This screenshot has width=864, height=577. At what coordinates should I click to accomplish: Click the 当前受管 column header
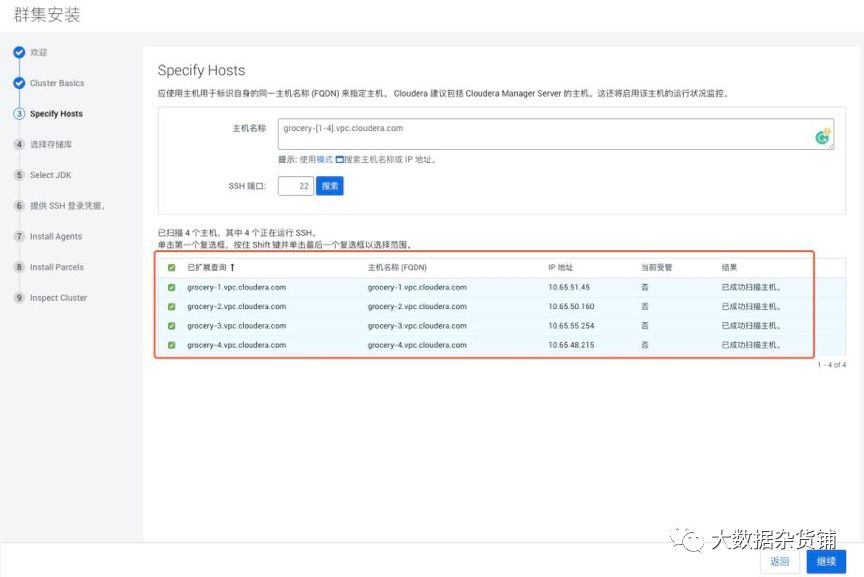click(x=656, y=267)
